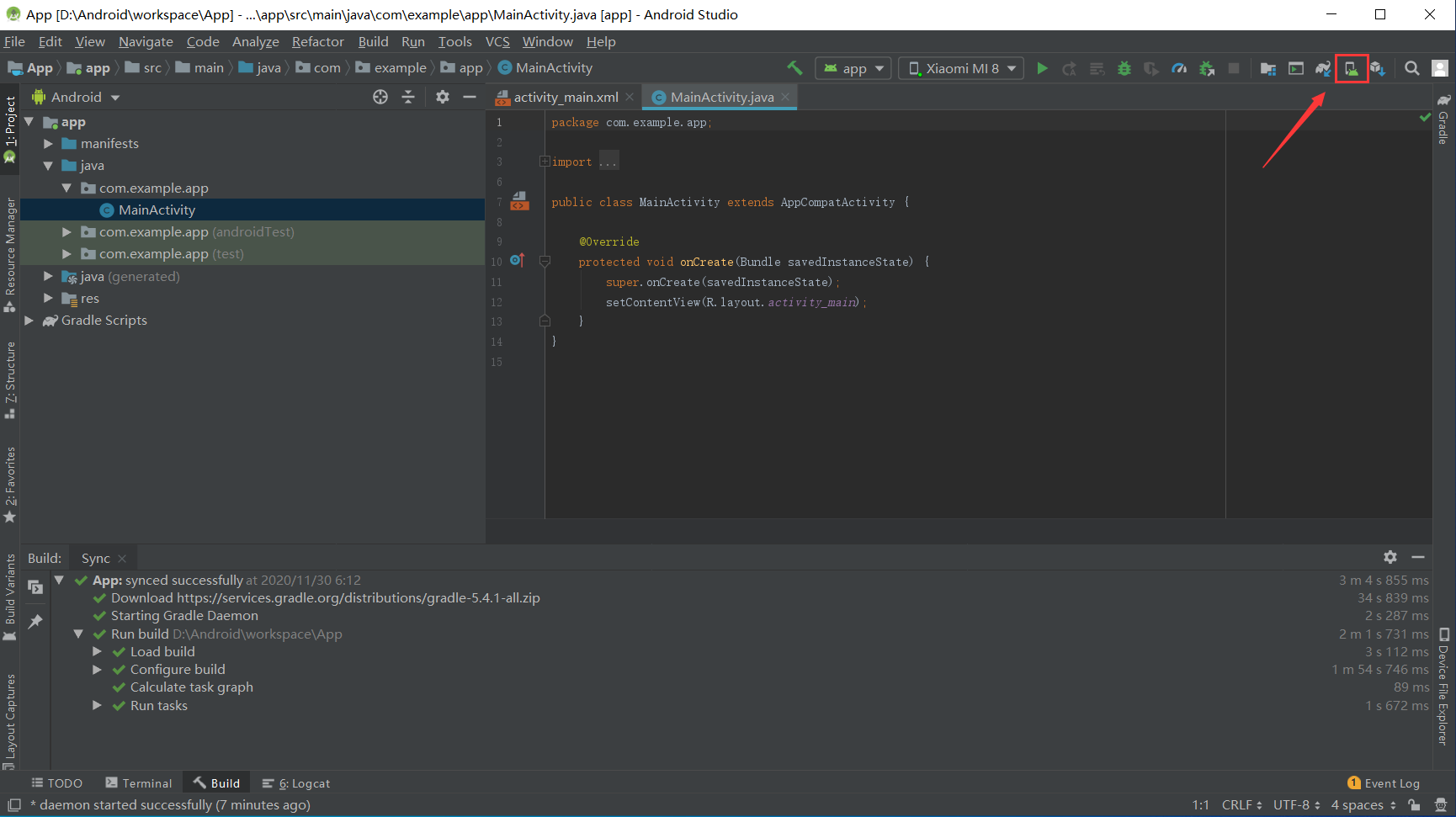Open the VCS menu
Viewport: 1456px width, 817px height.
(x=497, y=42)
